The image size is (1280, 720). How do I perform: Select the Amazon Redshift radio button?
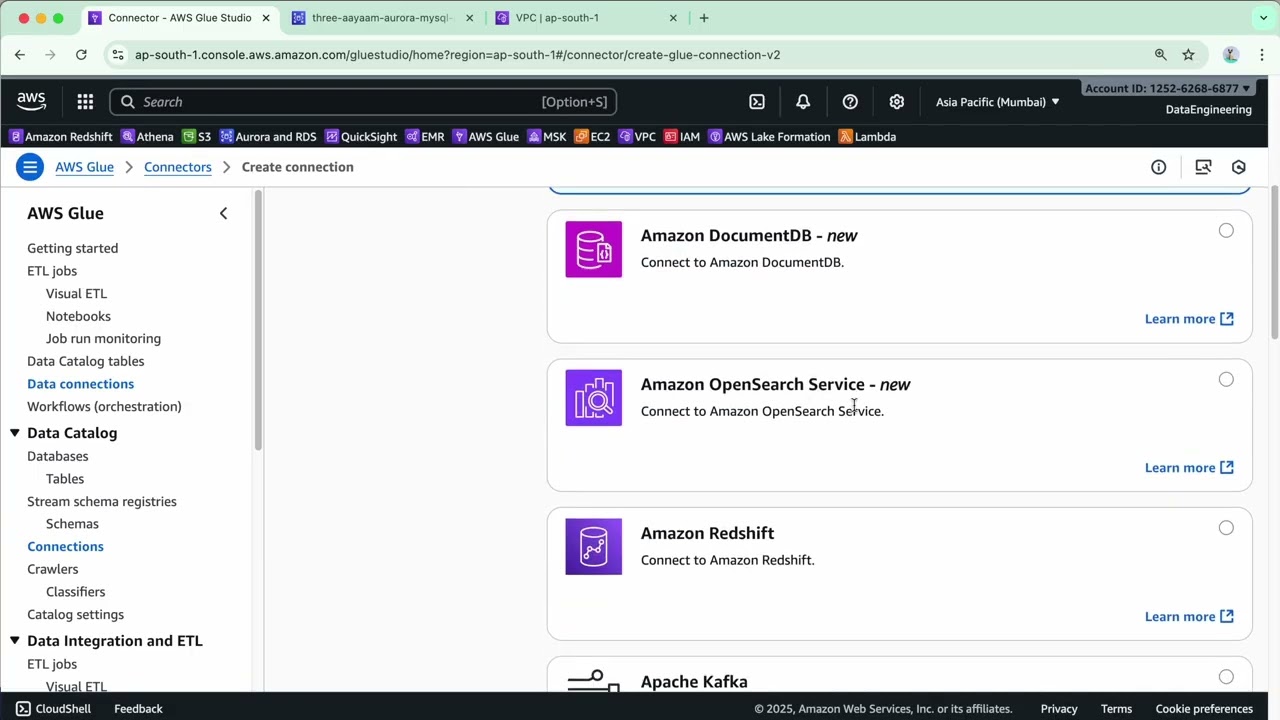(1226, 528)
